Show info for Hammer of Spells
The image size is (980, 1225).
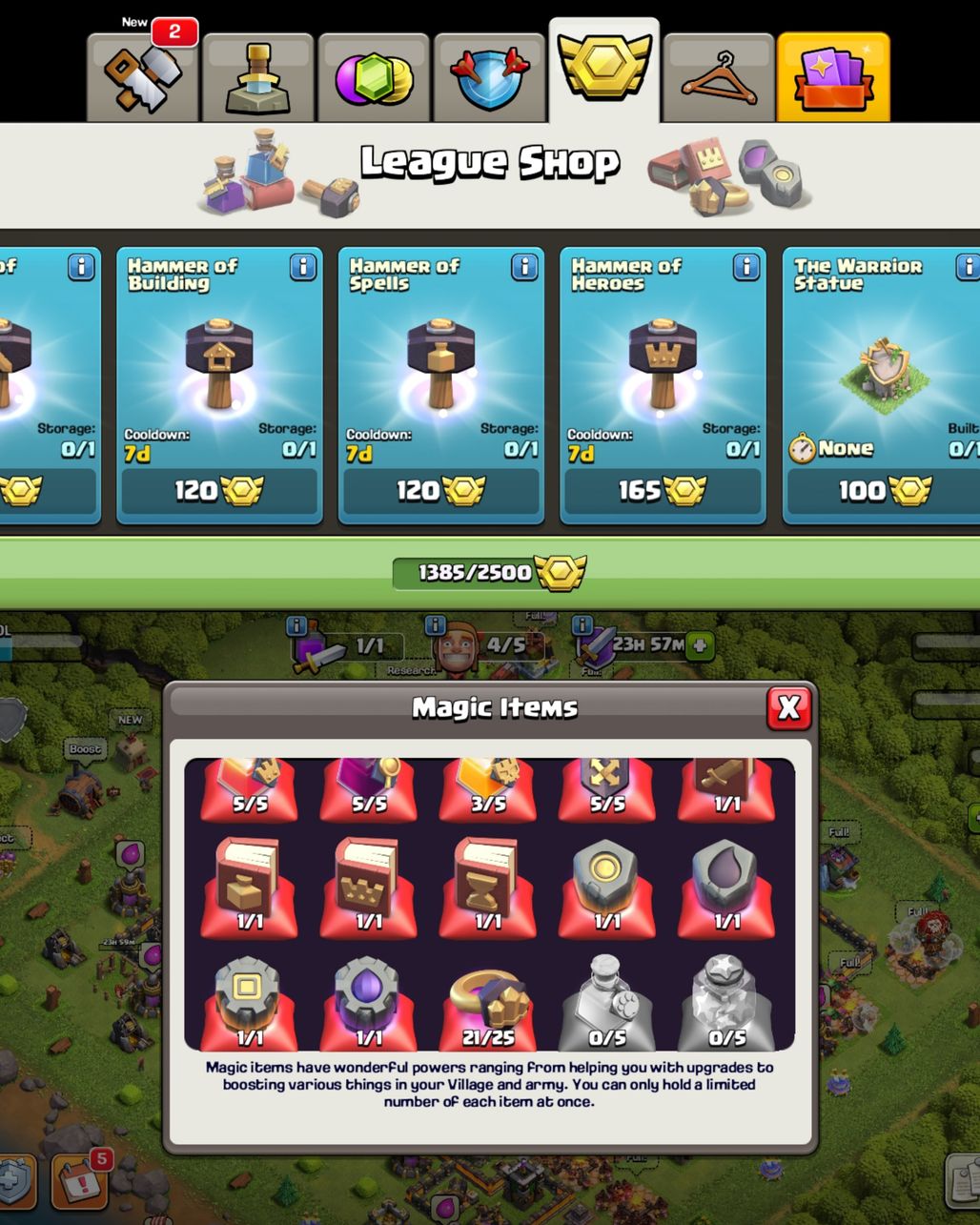click(524, 267)
